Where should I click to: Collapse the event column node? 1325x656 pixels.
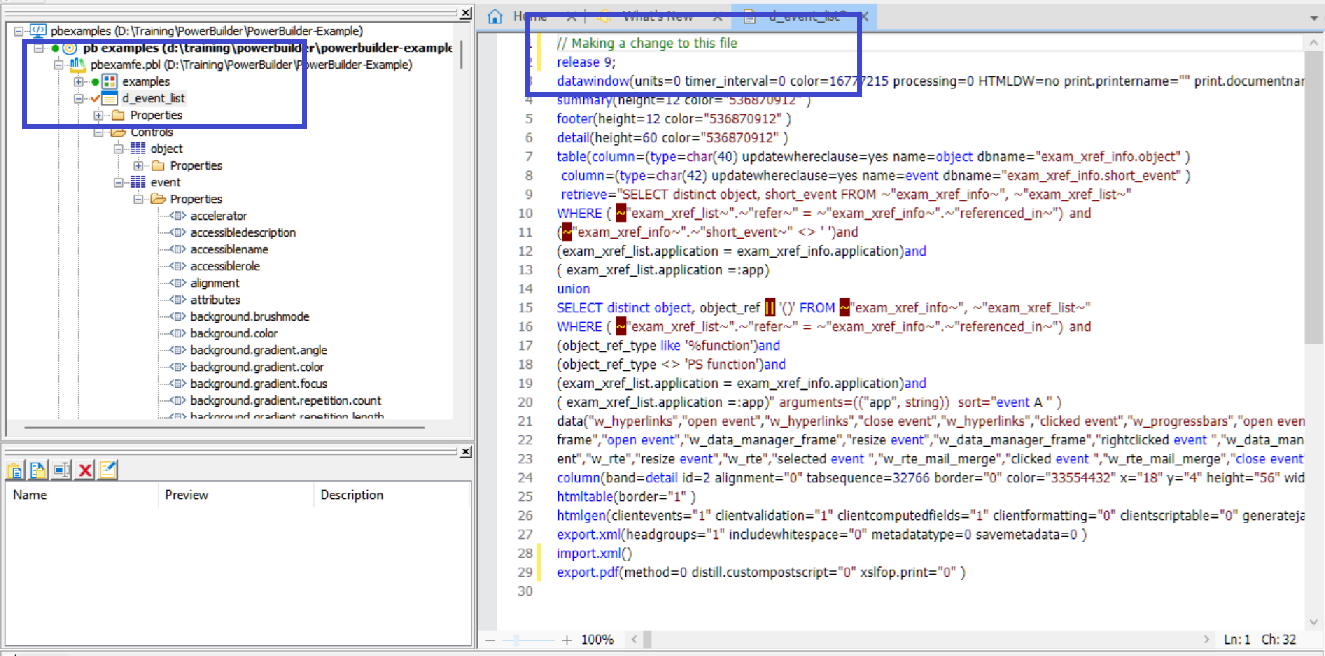click(118, 182)
